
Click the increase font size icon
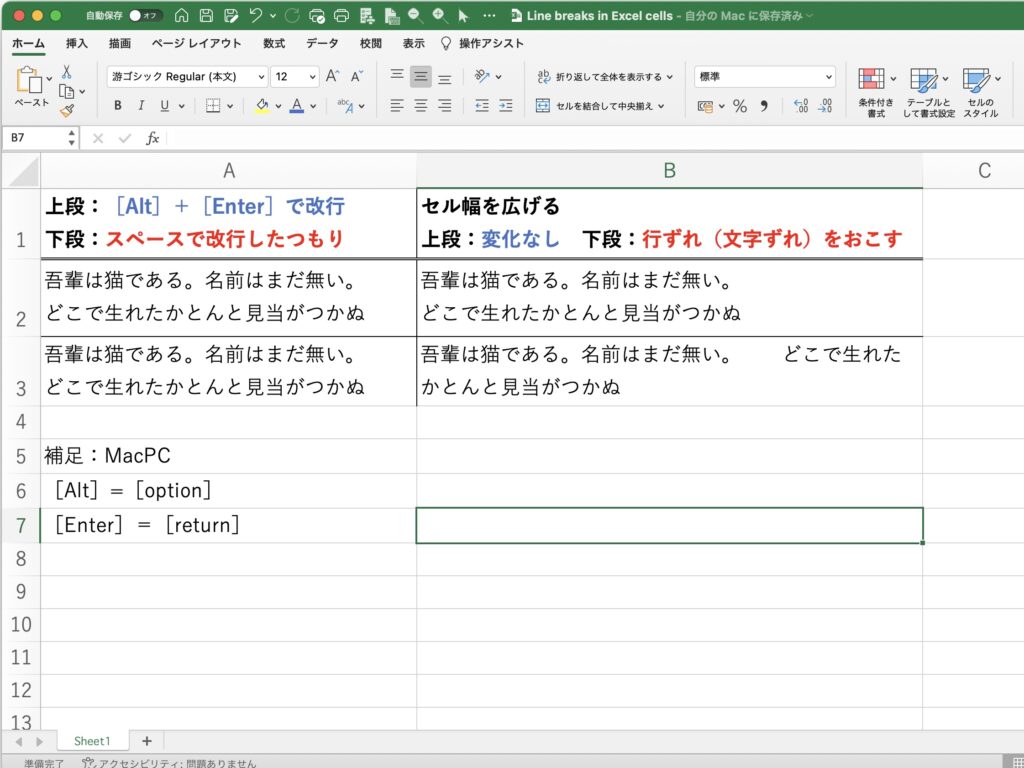333,77
